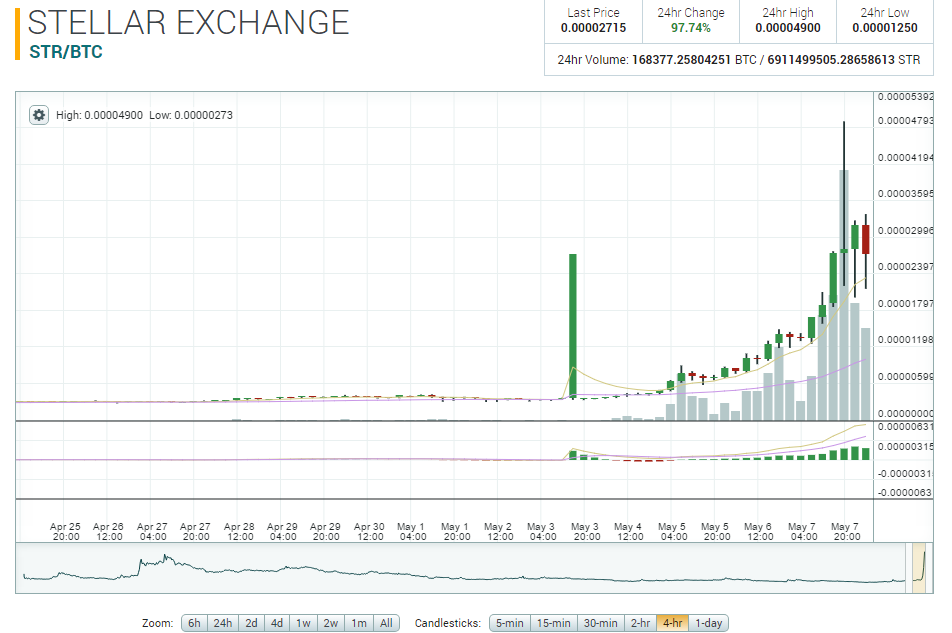This screenshot has width=952, height=633.
Task: Open chart settings gear icon
Action: [x=39, y=115]
